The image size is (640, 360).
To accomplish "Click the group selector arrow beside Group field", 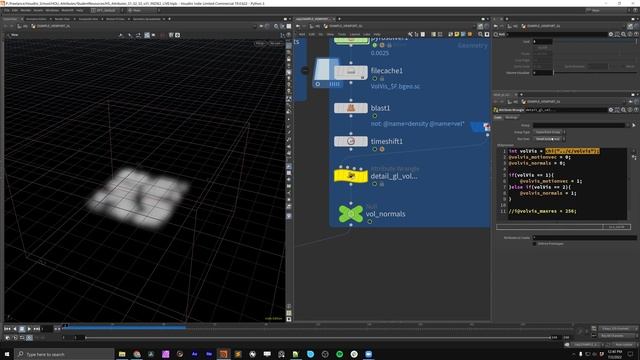I will pyautogui.click(x=634, y=125).
